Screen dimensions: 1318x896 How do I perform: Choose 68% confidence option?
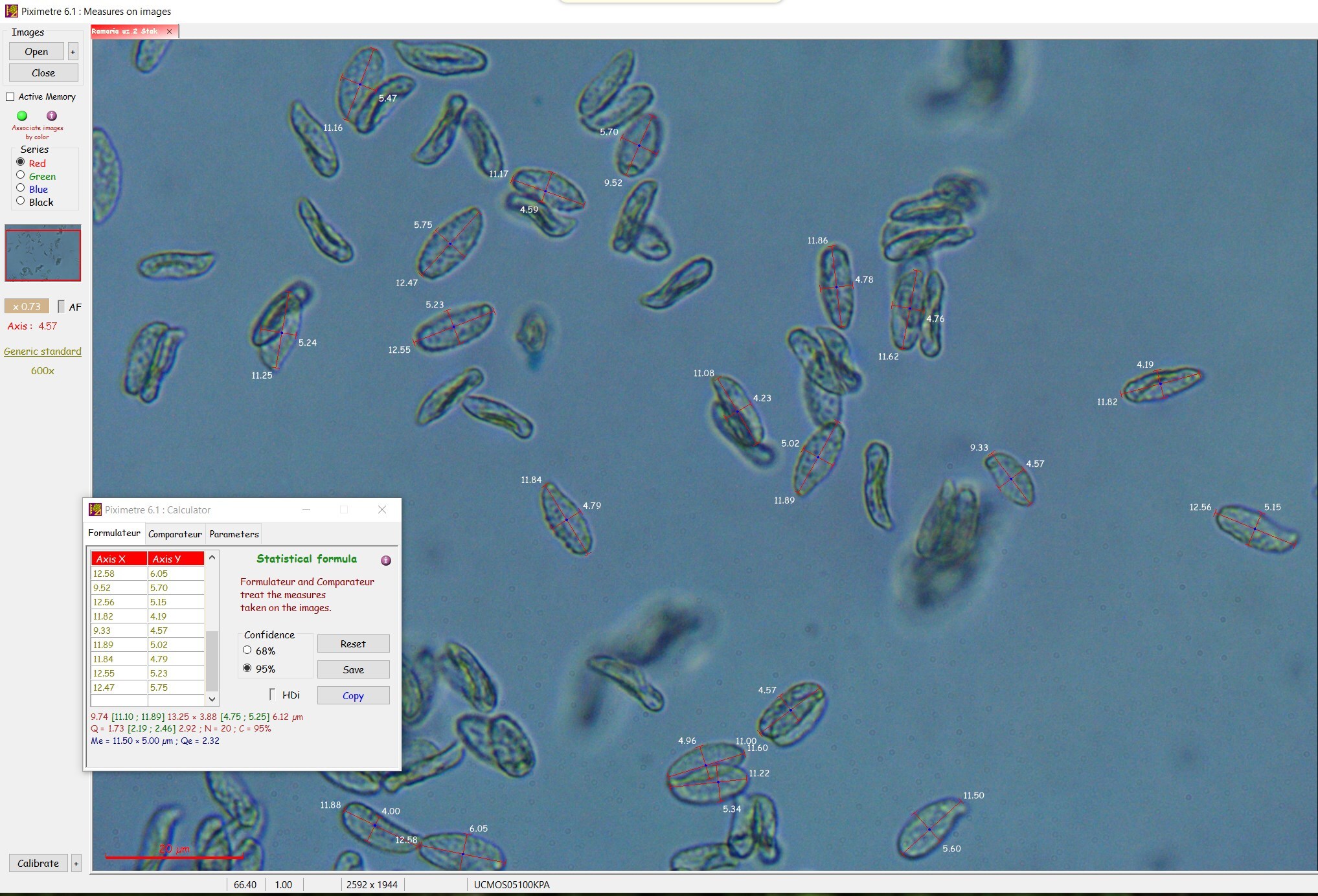(247, 651)
